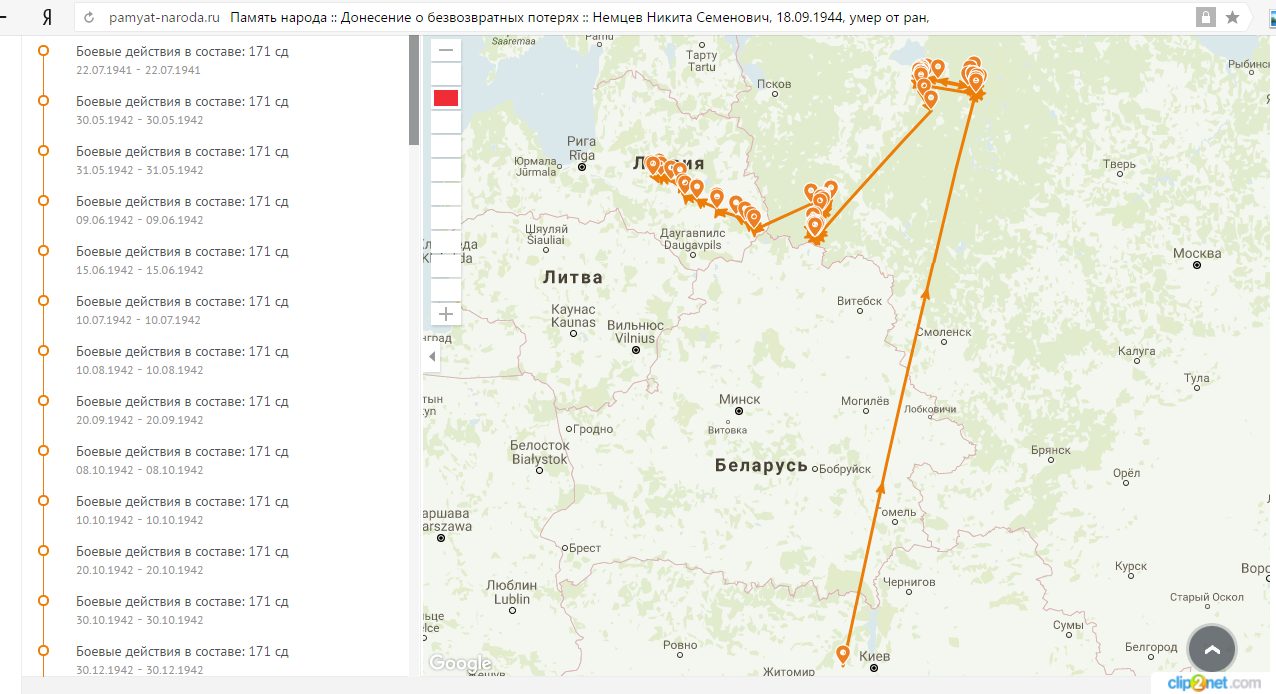The image size is (1276, 694).
Task: Select timeline marker for 10.08.1942
Action: [x=43, y=350]
